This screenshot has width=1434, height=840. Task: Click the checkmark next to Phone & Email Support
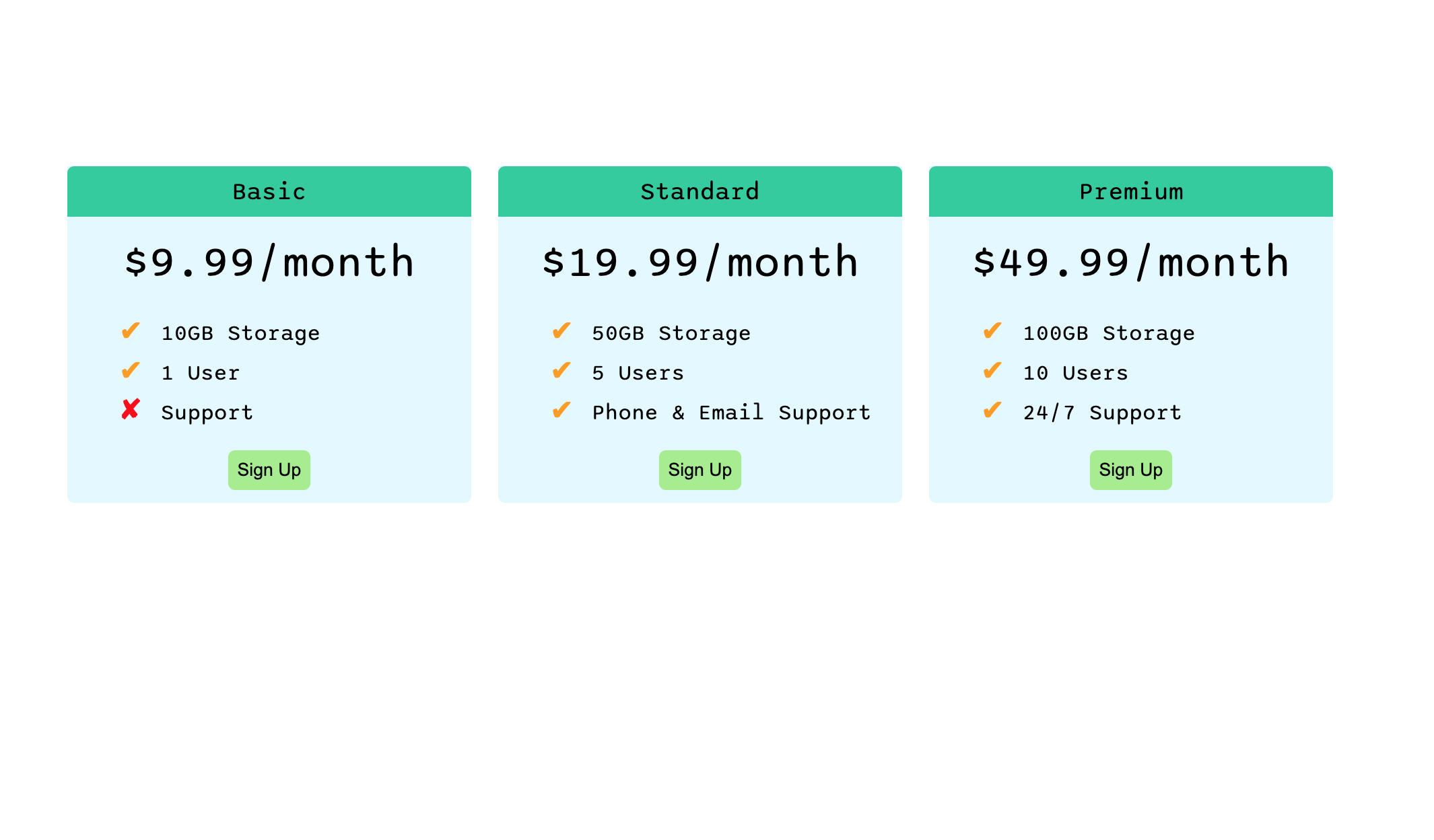click(563, 410)
